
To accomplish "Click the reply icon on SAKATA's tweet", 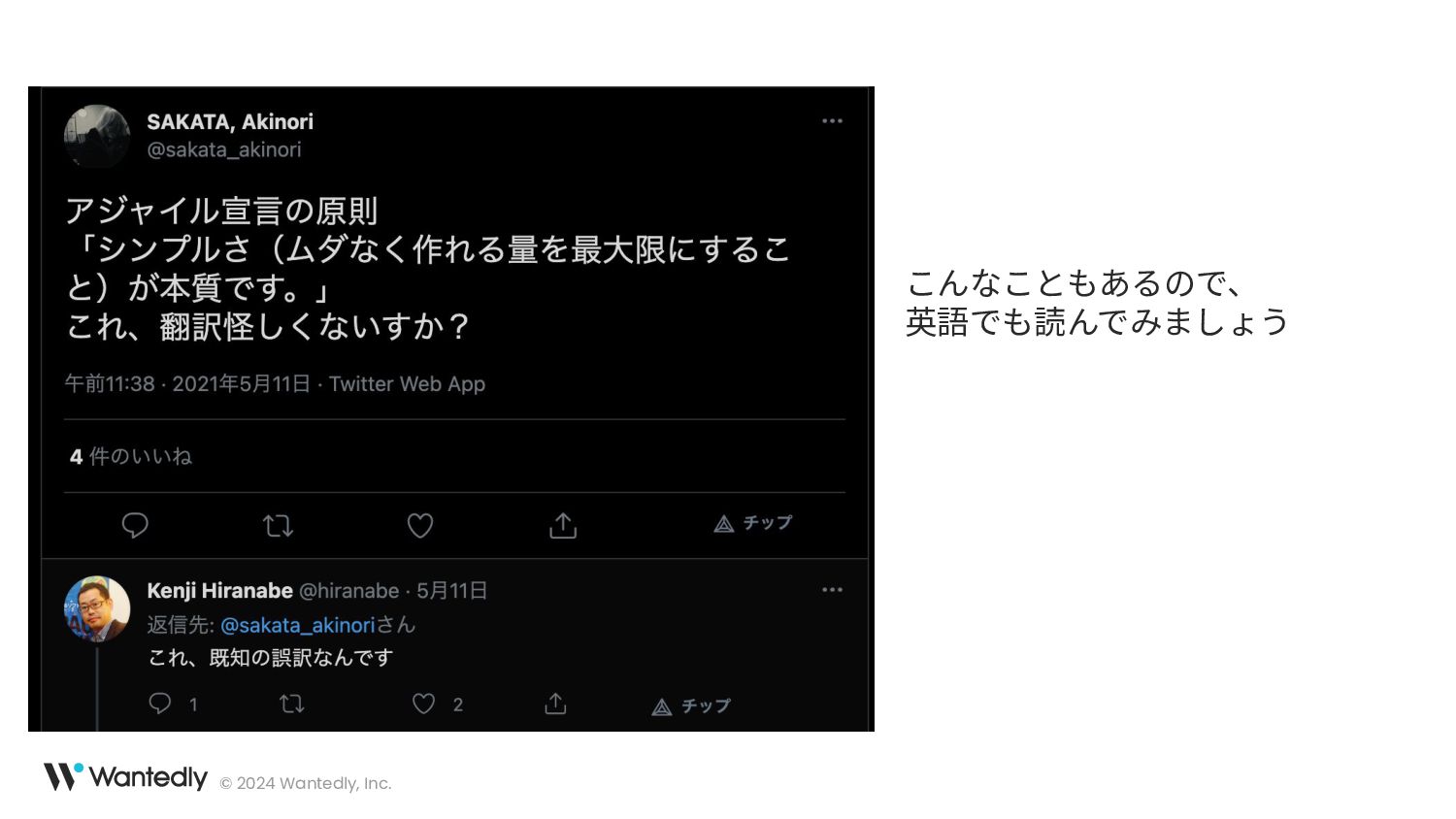I will tap(135, 526).
